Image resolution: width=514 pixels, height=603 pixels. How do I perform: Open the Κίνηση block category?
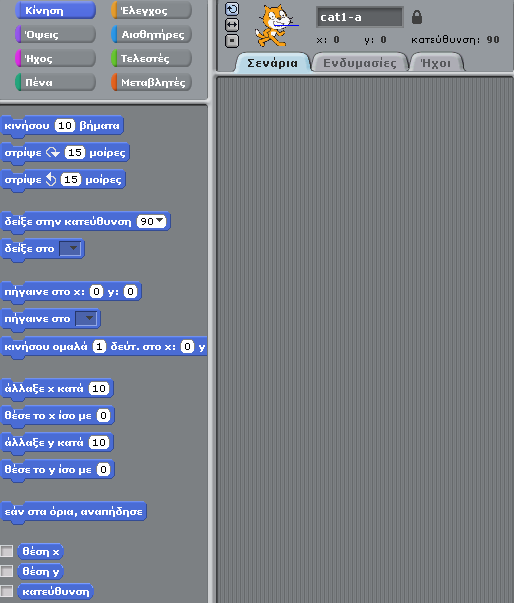tap(55, 10)
